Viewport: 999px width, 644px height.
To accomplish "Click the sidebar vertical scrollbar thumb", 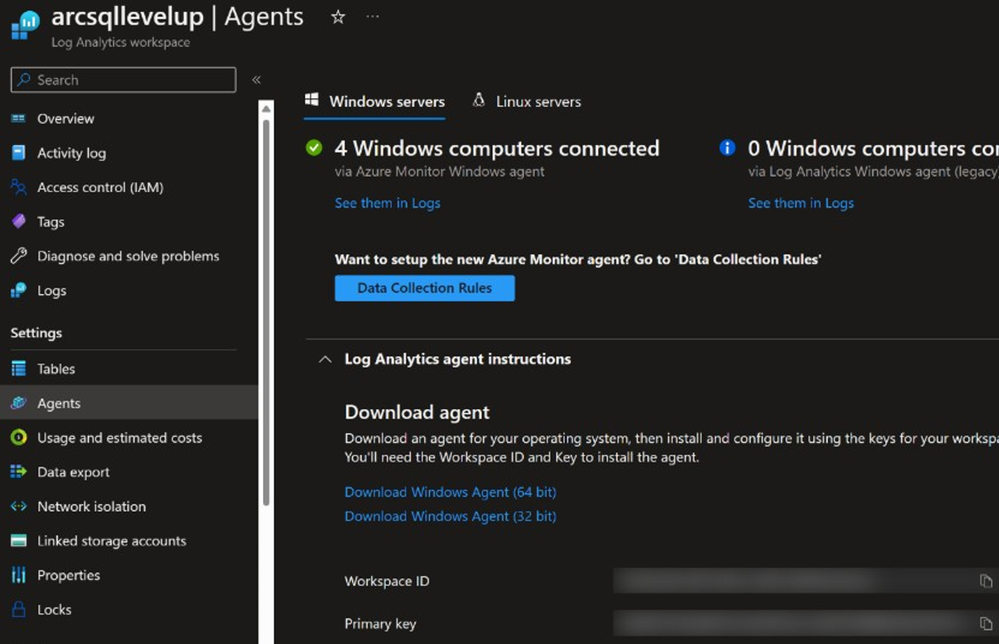I will point(266,312).
